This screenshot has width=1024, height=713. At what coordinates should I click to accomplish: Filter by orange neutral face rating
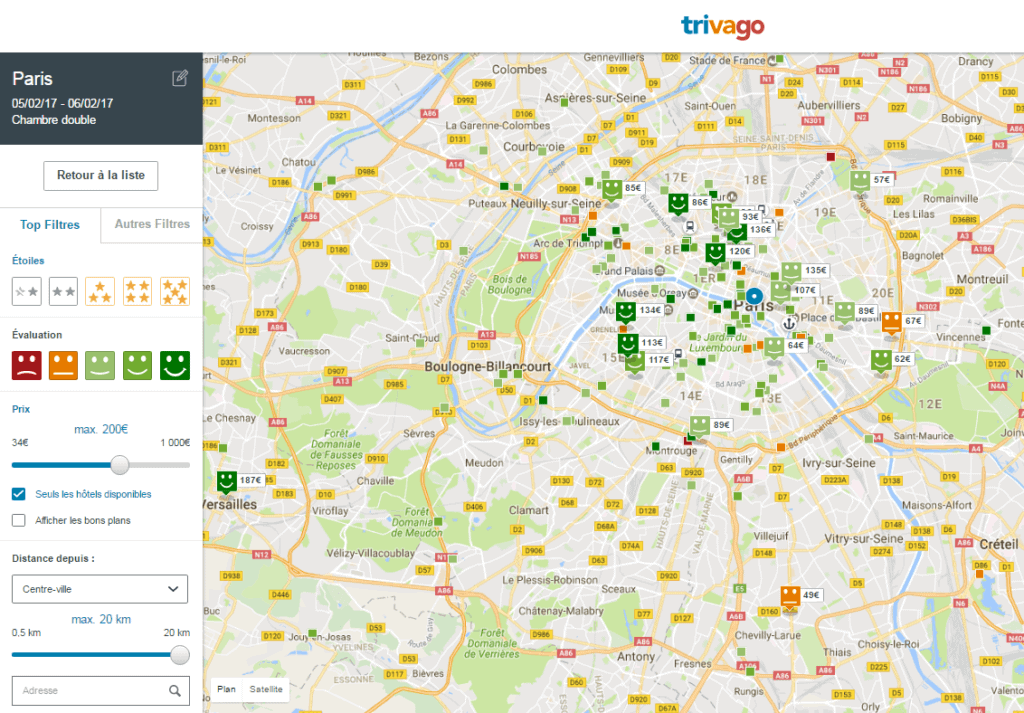[63, 365]
